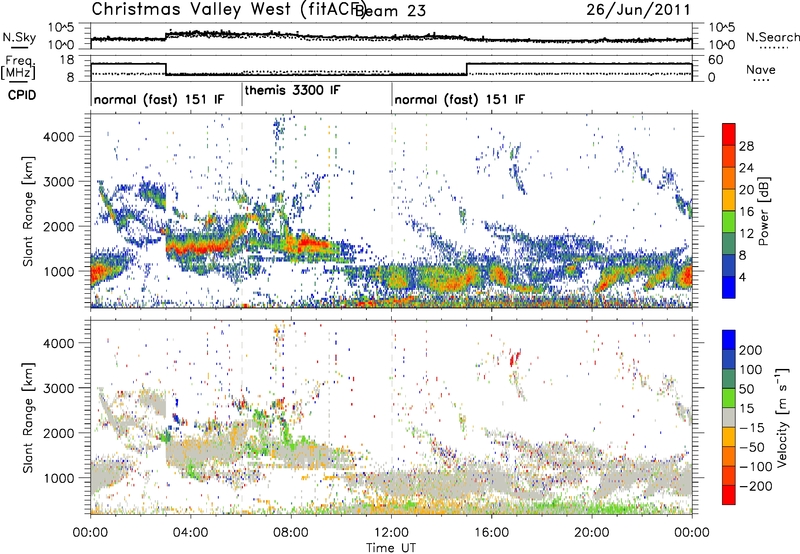This screenshot has height=554, width=800.
Task: Click the 'Christmas Valley West (fitACF)' title
Action: pyautogui.click(x=229, y=9)
